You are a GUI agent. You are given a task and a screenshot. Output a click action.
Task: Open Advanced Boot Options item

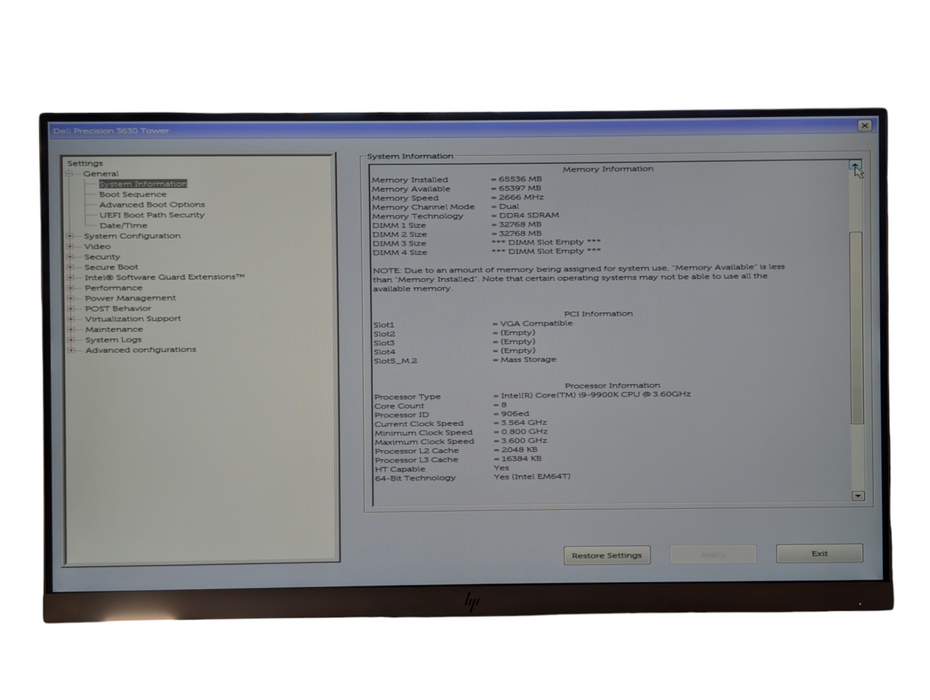tap(151, 204)
